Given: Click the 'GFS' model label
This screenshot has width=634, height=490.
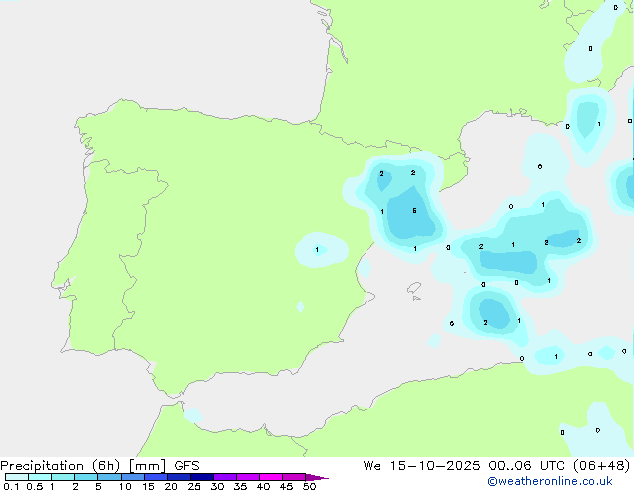Looking at the screenshot, I should [x=187, y=466].
